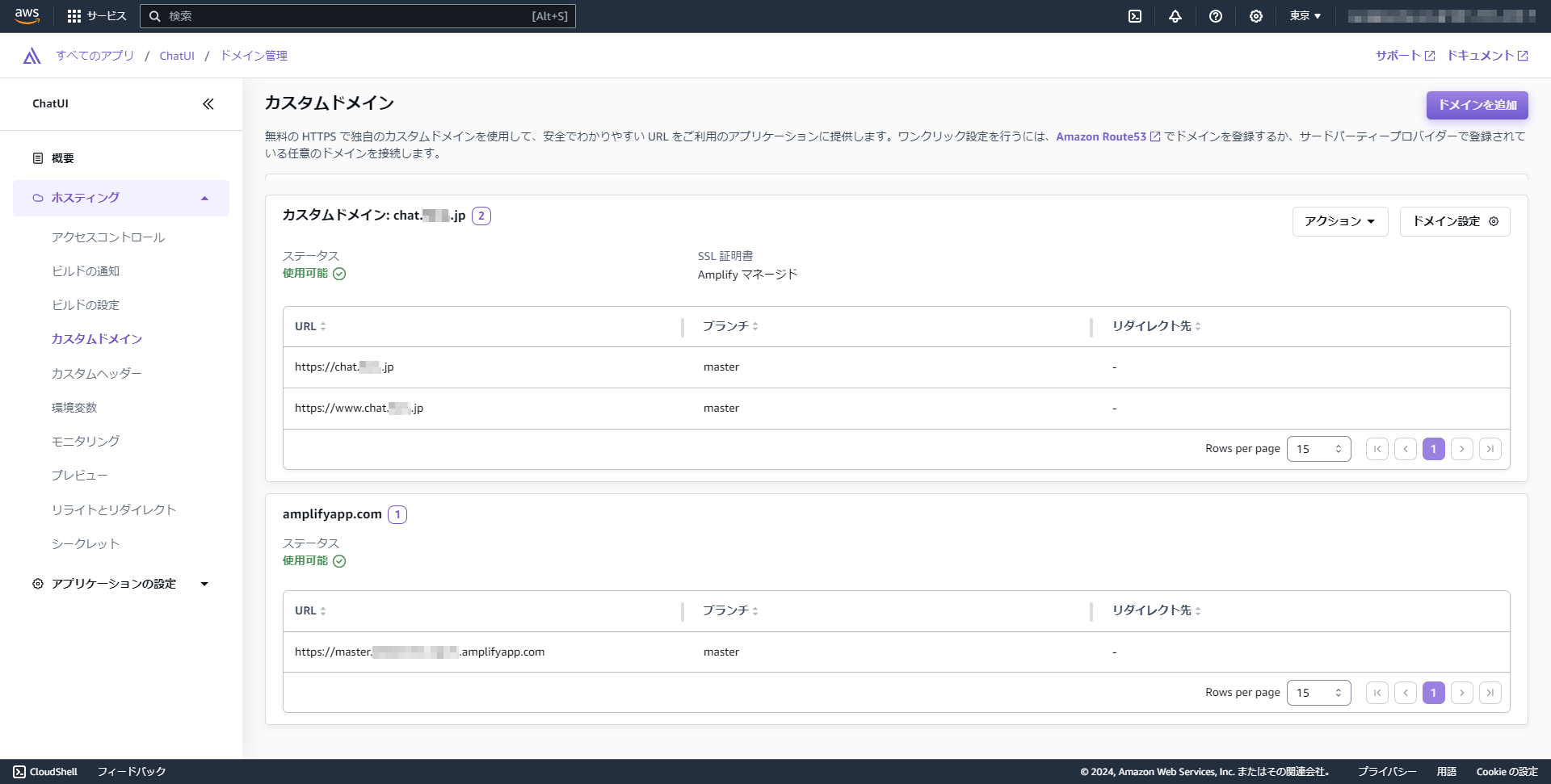The image size is (1551, 784).
Task: Click the CloudShell icon in the footer
Action: pyautogui.click(x=19, y=772)
